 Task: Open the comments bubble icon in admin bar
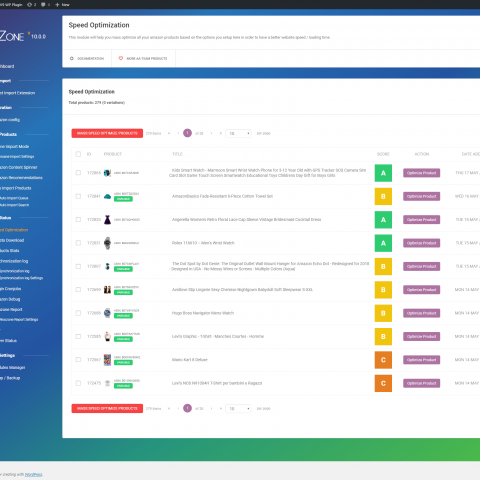point(43,5)
